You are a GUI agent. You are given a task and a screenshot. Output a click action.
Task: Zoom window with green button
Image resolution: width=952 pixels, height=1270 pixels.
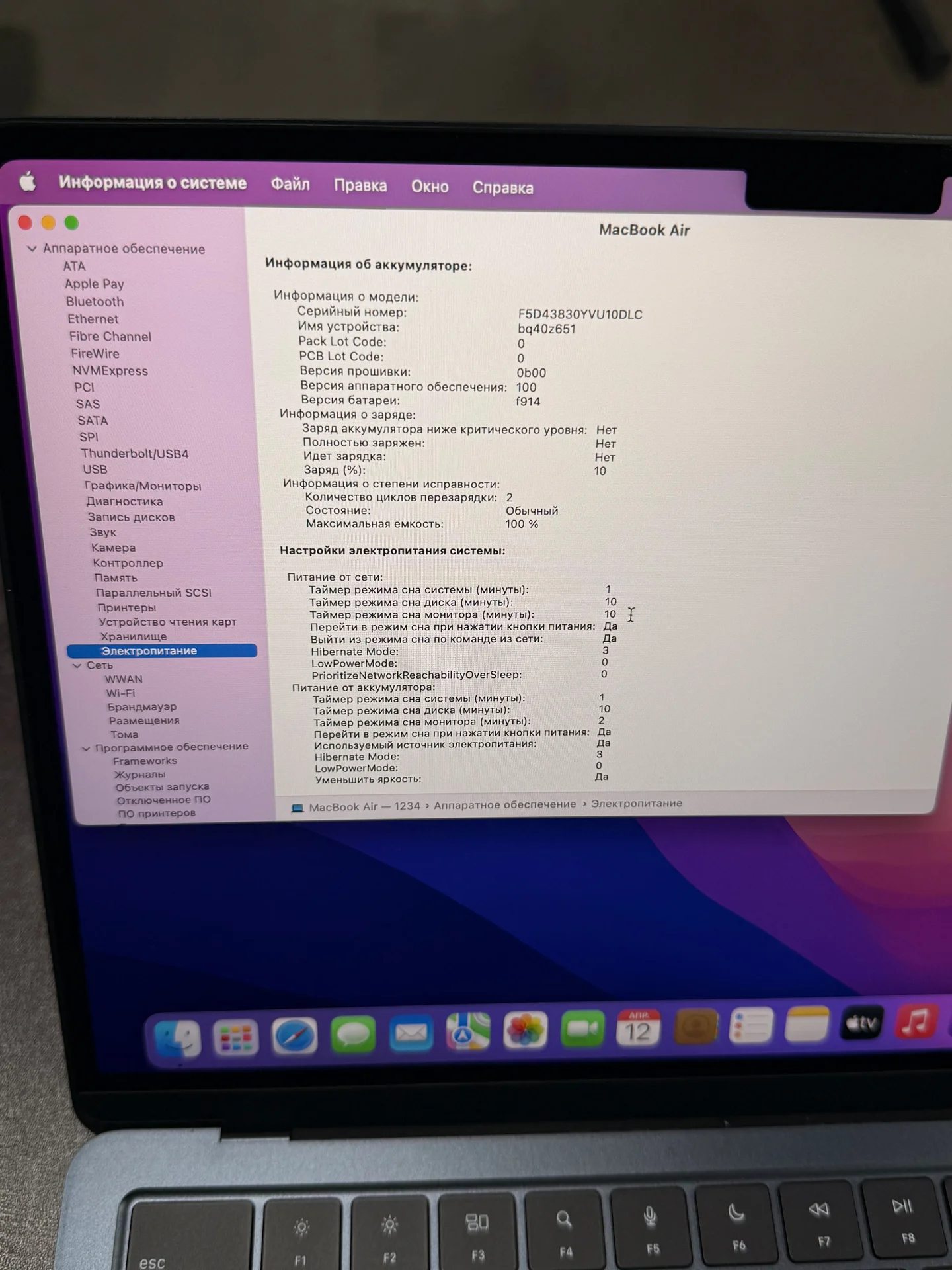coord(71,223)
